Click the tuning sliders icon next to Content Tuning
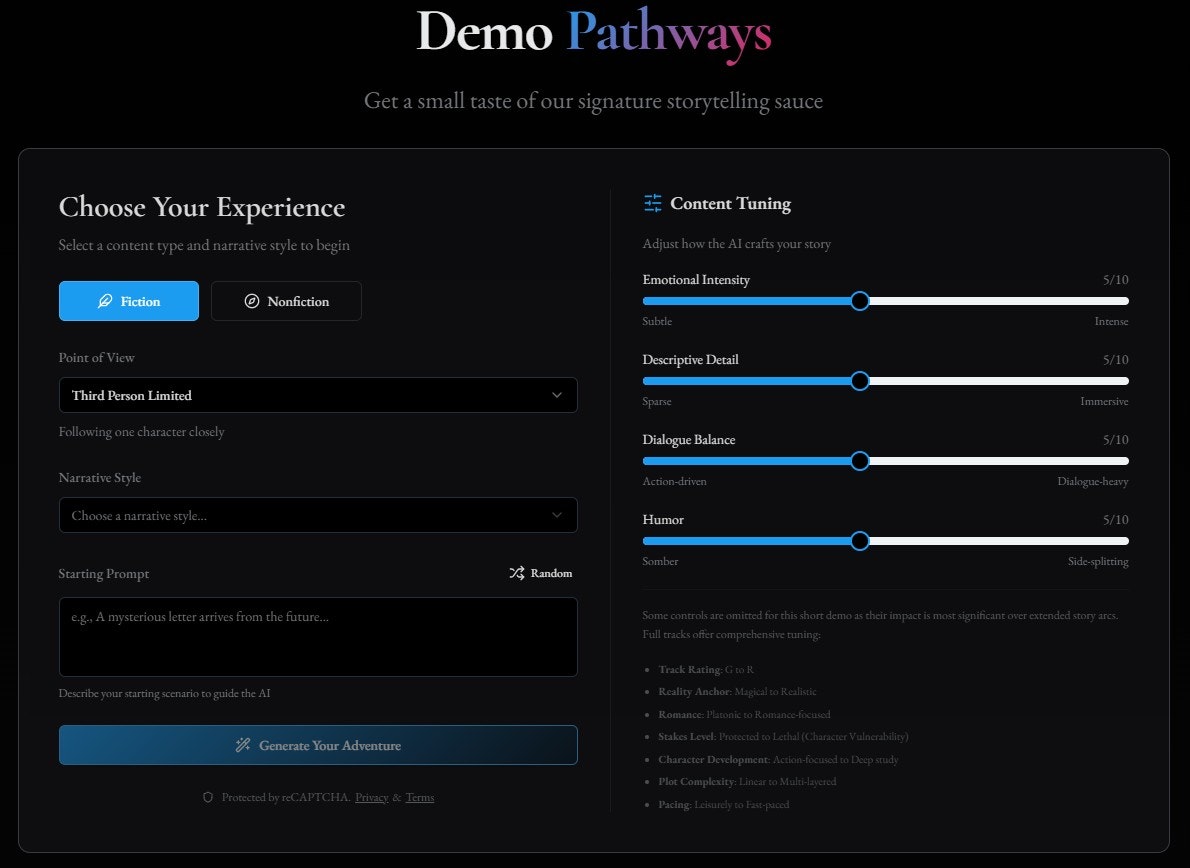Viewport: 1190px width, 868px height. pos(653,202)
